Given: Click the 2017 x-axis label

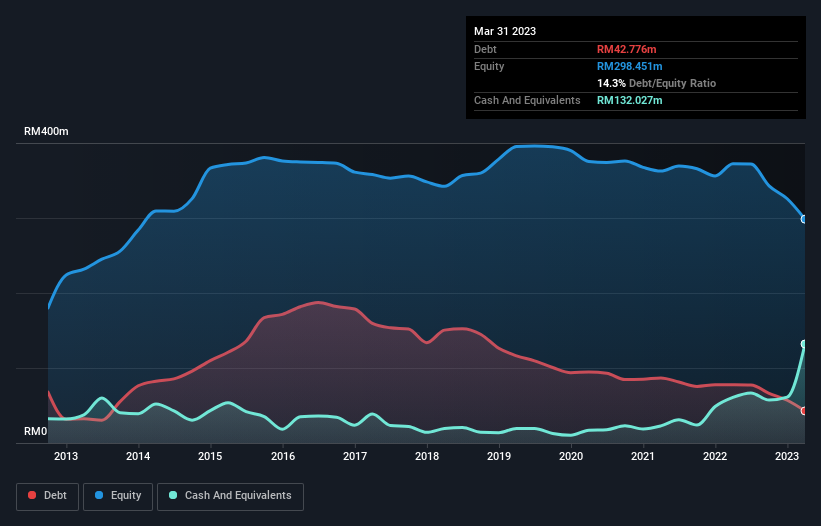Looking at the screenshot, I should (355, 457).
